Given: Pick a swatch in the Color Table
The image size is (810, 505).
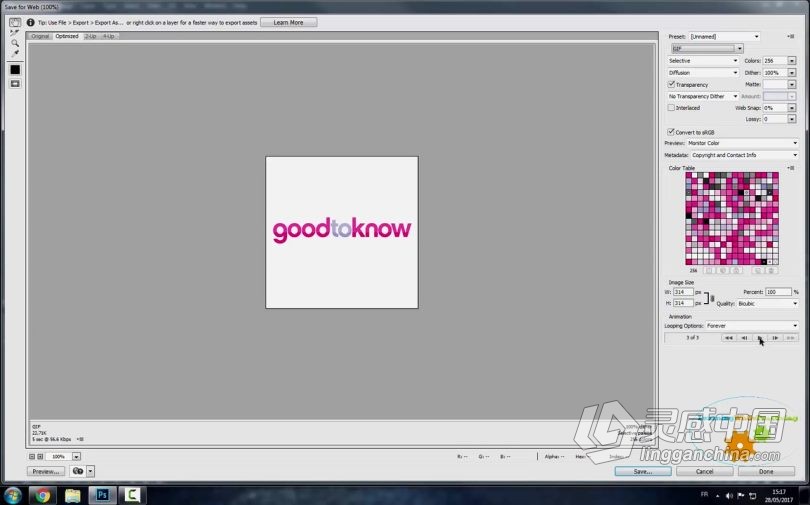Looking at the screenshot, I should click(x=731, y=218).
